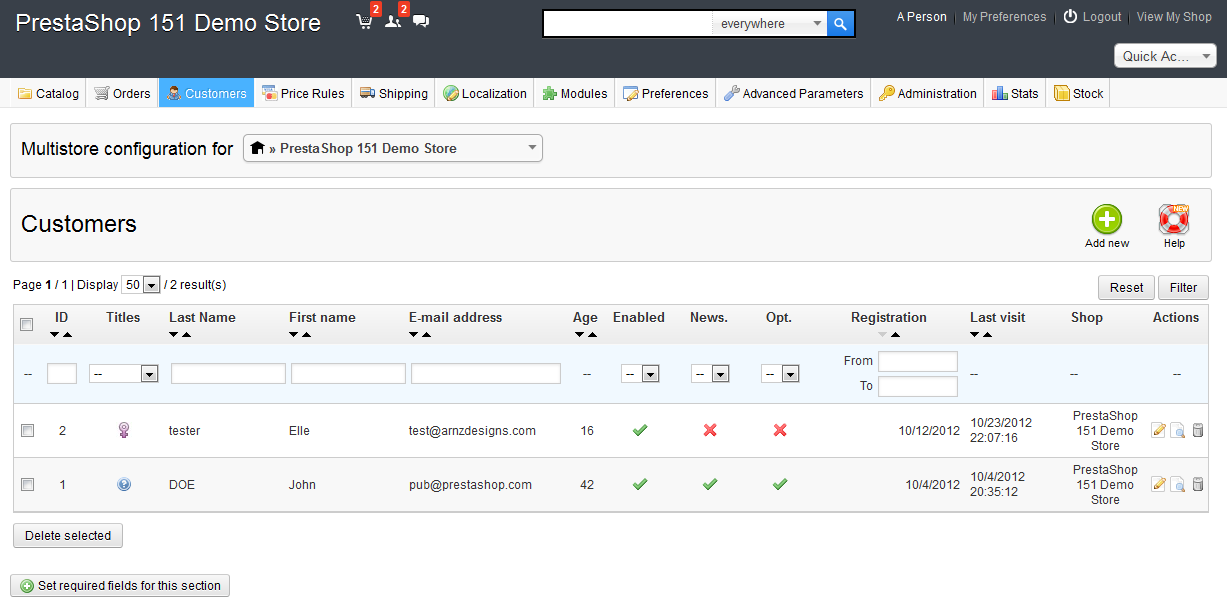The width and height of the screenshot is (1227, 605).
Task: Click the E-mail address filter field
Action: click(x=486, y=374)
